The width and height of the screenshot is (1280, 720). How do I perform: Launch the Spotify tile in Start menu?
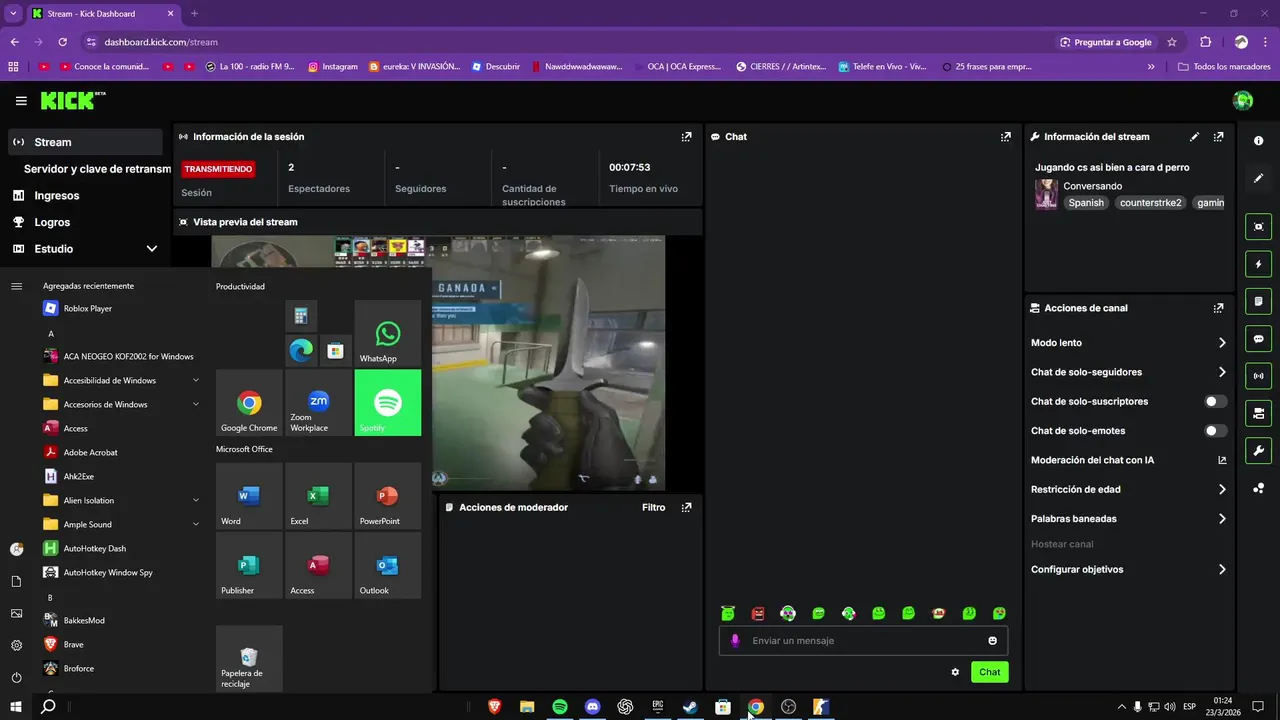click(388, 403)
